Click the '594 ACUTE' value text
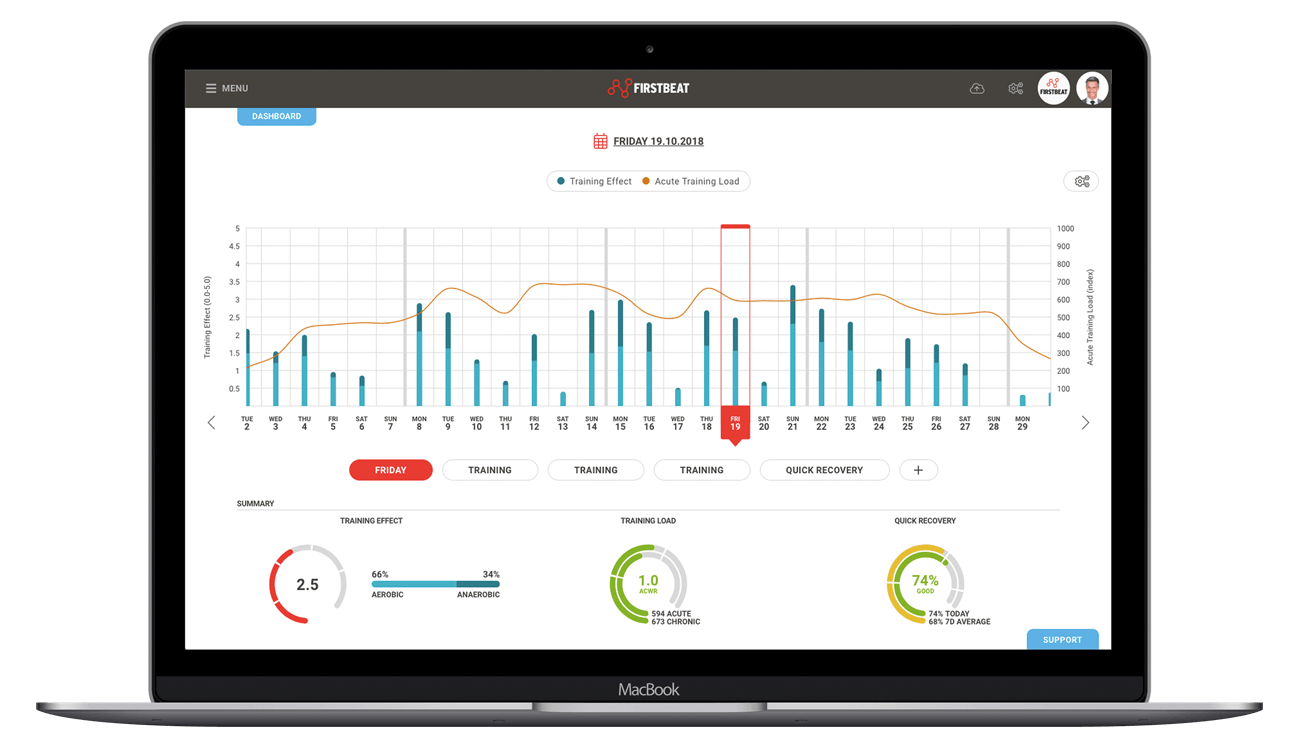This screenshot has height=748, width=1300. (x=671, y=614)
